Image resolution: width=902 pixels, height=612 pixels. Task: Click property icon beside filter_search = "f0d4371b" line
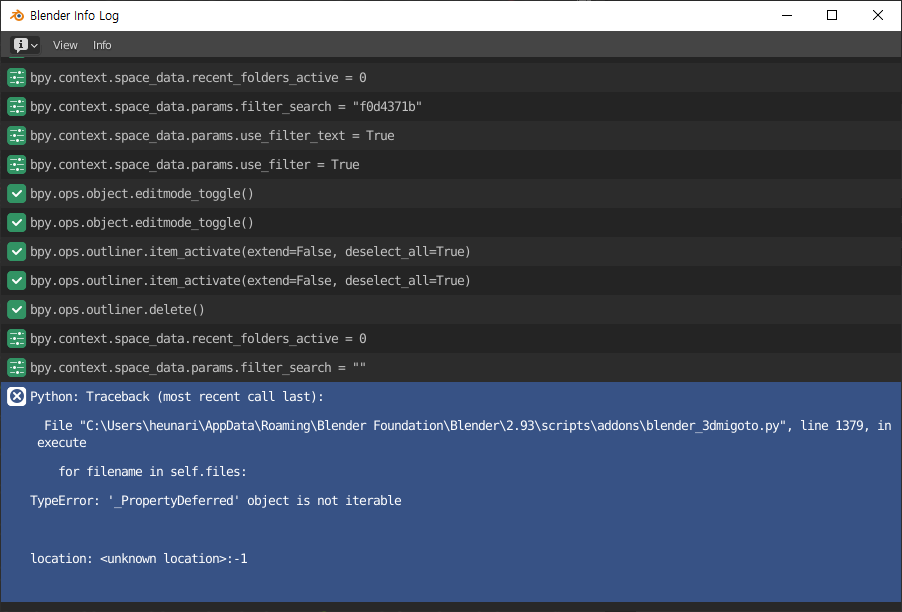pyautogui.click(x=17, y=106)
